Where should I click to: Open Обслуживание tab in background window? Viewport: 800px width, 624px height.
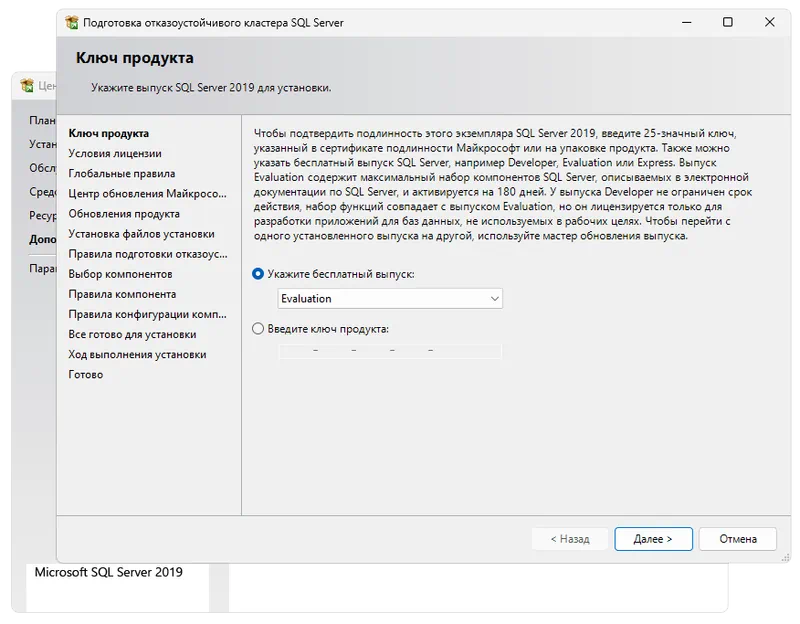42,168
